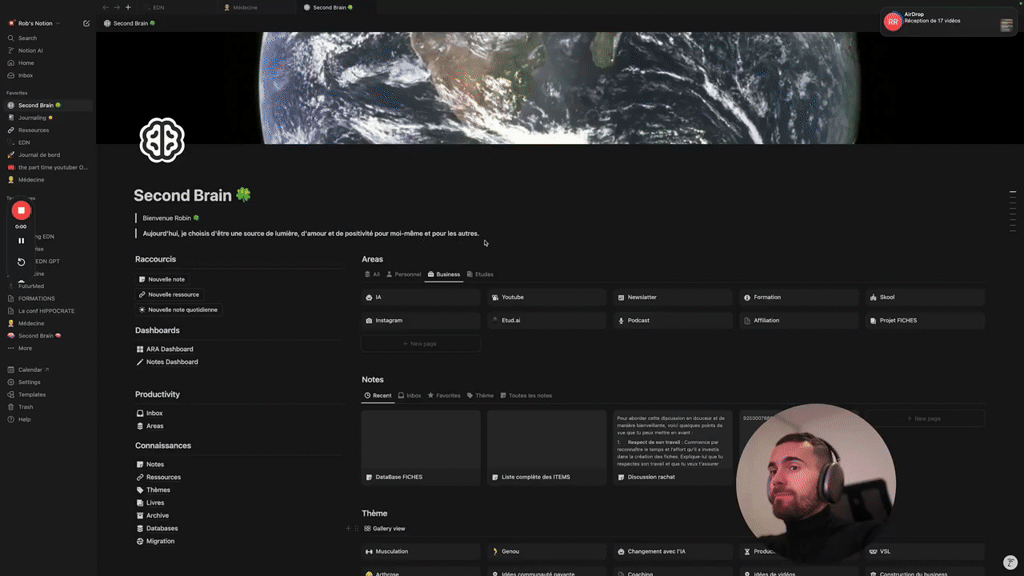Expand More in the sidebar
1024x576 pixels.
coord(25,348)
